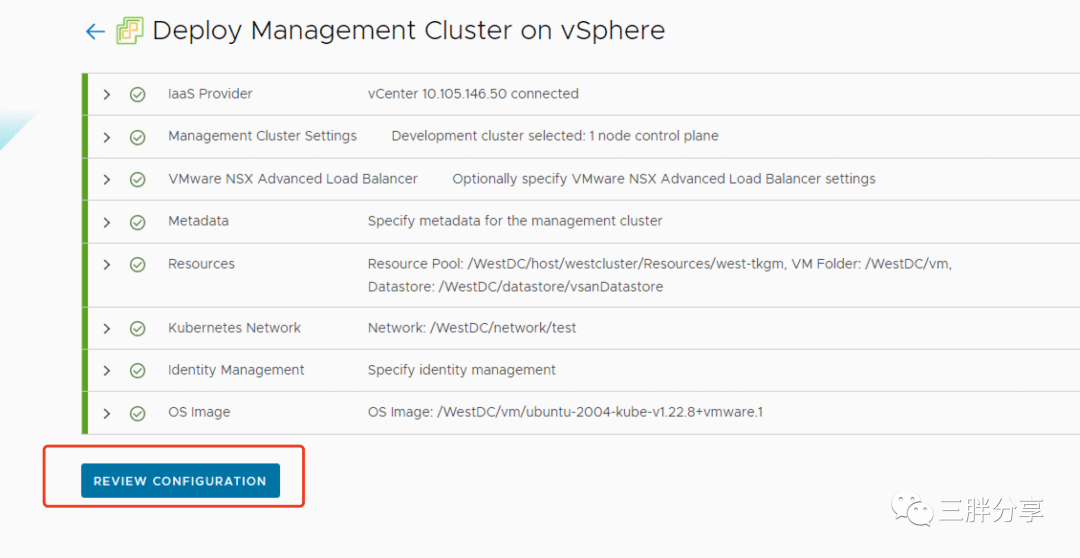
Task: Select the Management Cluster Settings label
Action: click(x=262, y=136)
